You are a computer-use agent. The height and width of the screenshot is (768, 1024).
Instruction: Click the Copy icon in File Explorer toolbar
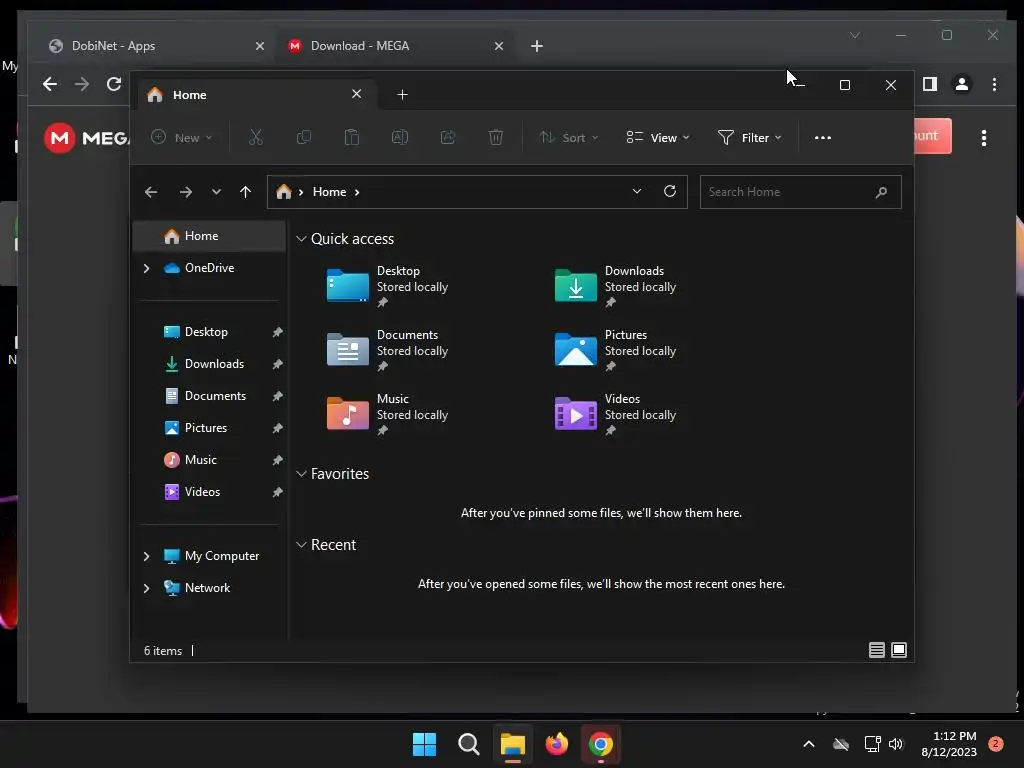304,137
